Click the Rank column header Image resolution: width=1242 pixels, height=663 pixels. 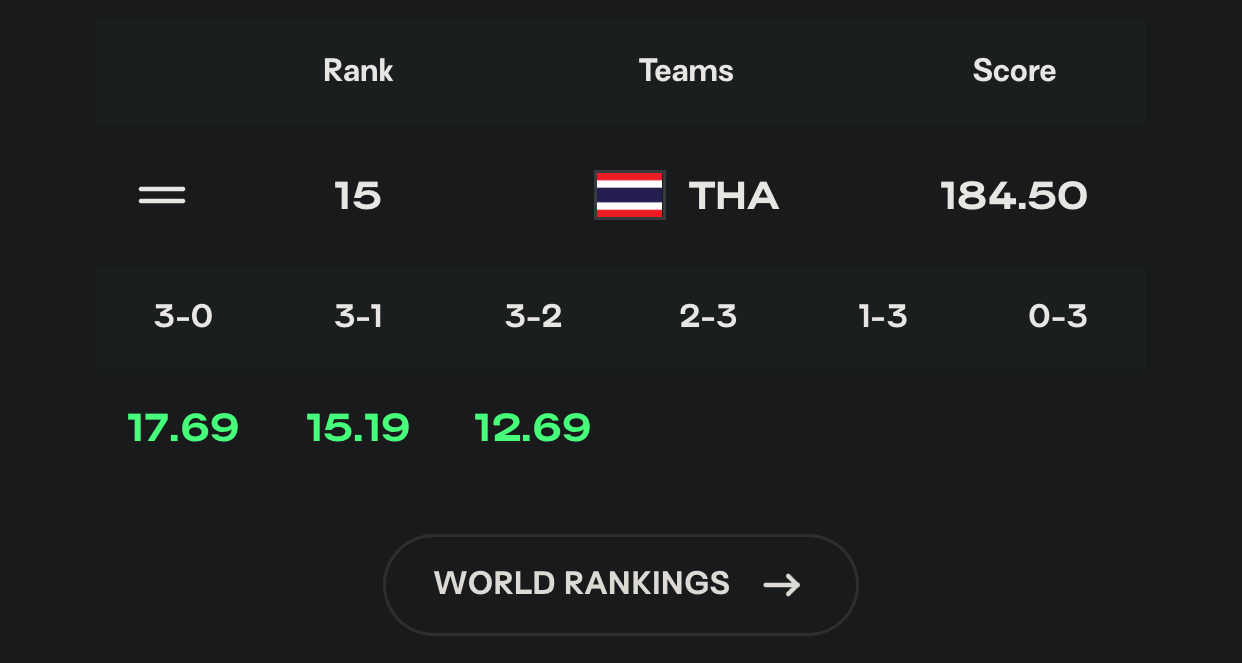(x=358, y=71)
